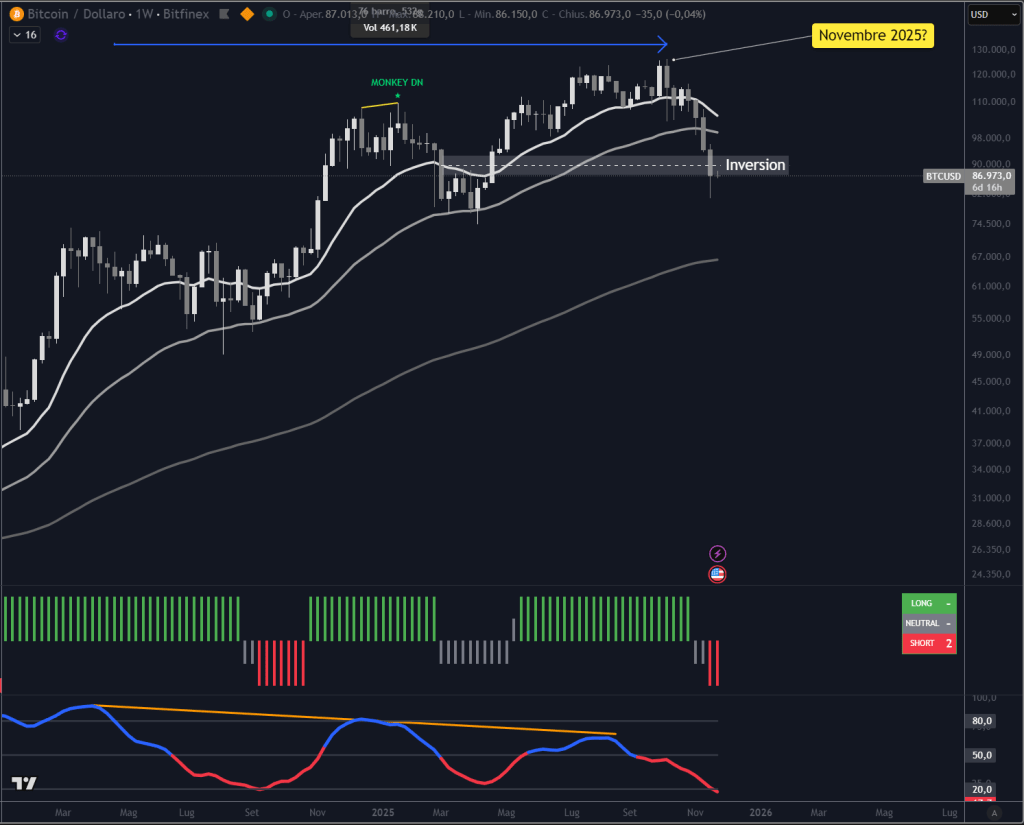Click the purple refresh icon below the symbol
The image size is (1024, 825).
pos(61,35)
